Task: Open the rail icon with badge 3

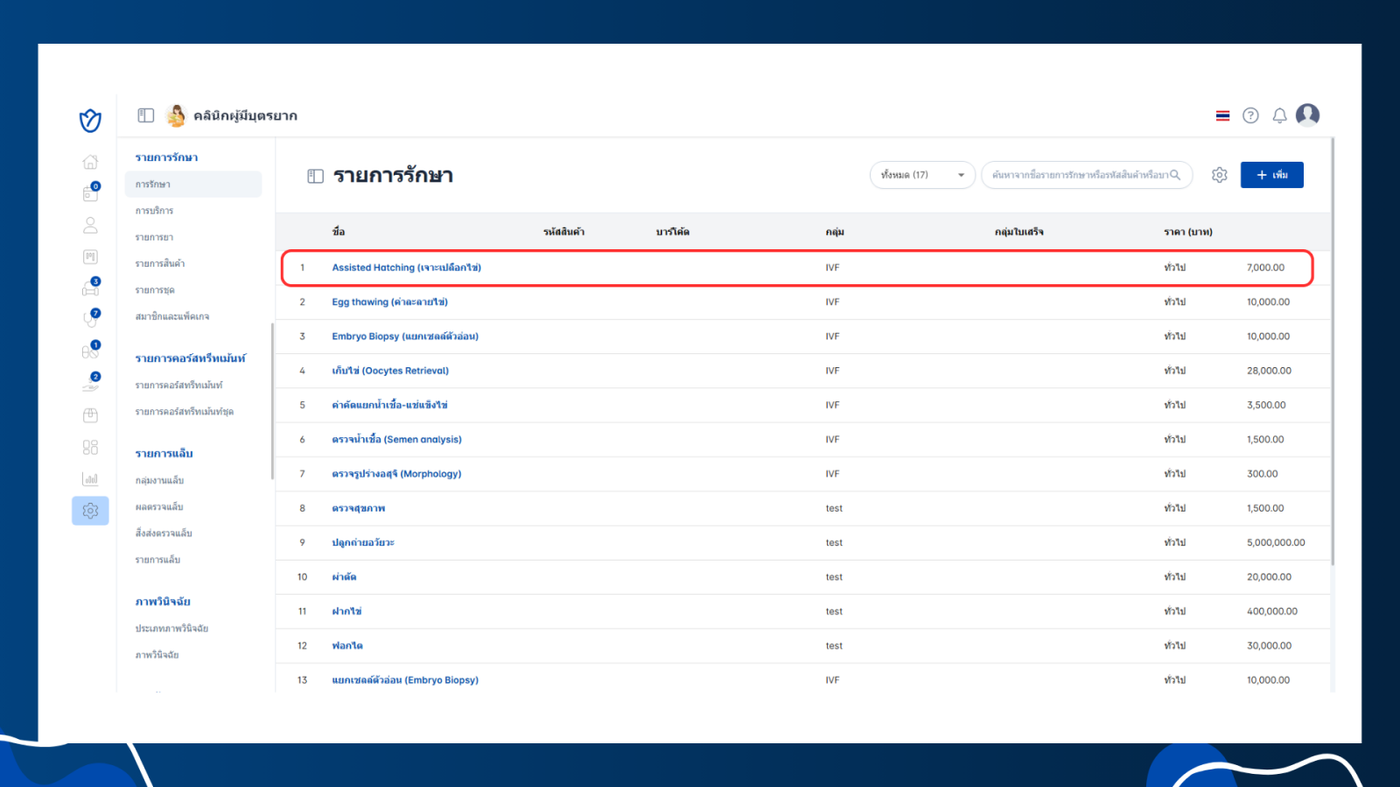Action: [x=90, y=288]
